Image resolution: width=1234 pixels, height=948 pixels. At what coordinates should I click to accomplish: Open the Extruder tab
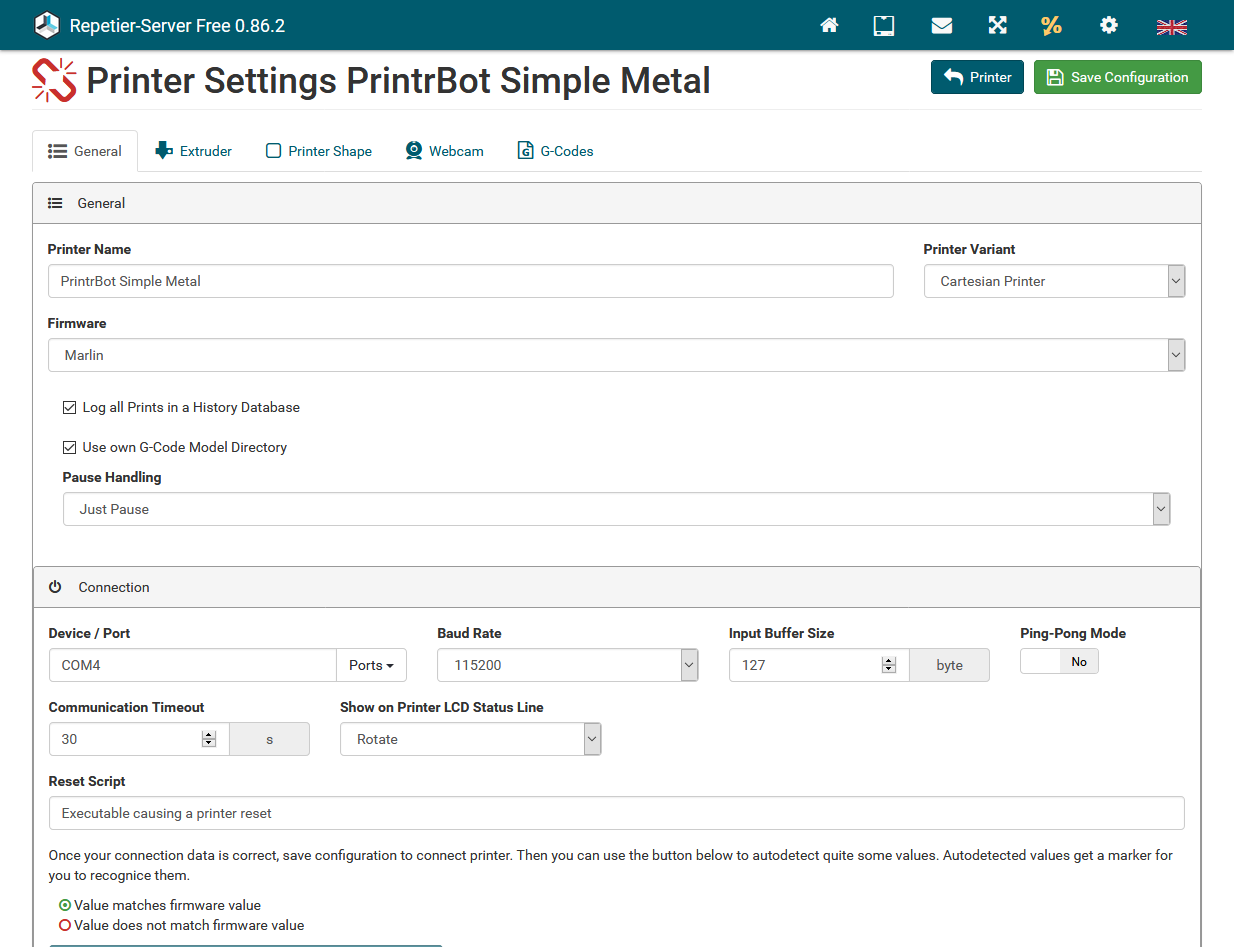193,151
